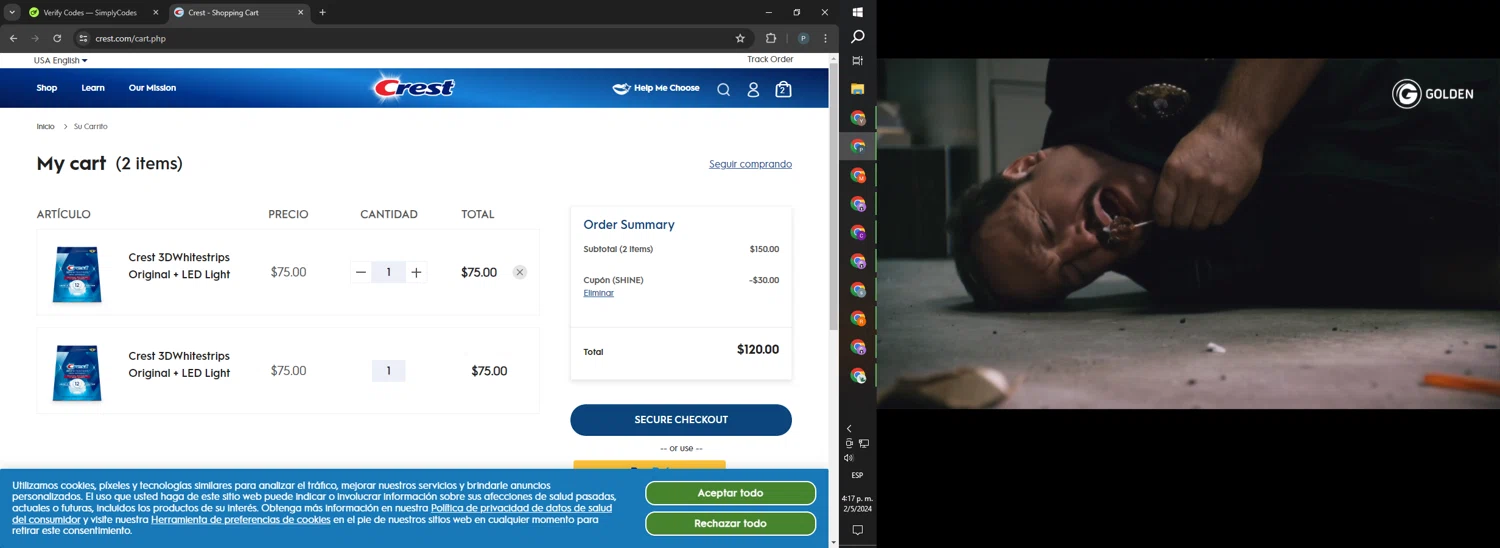Click the address bar URL crest.com/cart.php
The height and width of the screenshot is (548, 1500).
click(131, 39)
